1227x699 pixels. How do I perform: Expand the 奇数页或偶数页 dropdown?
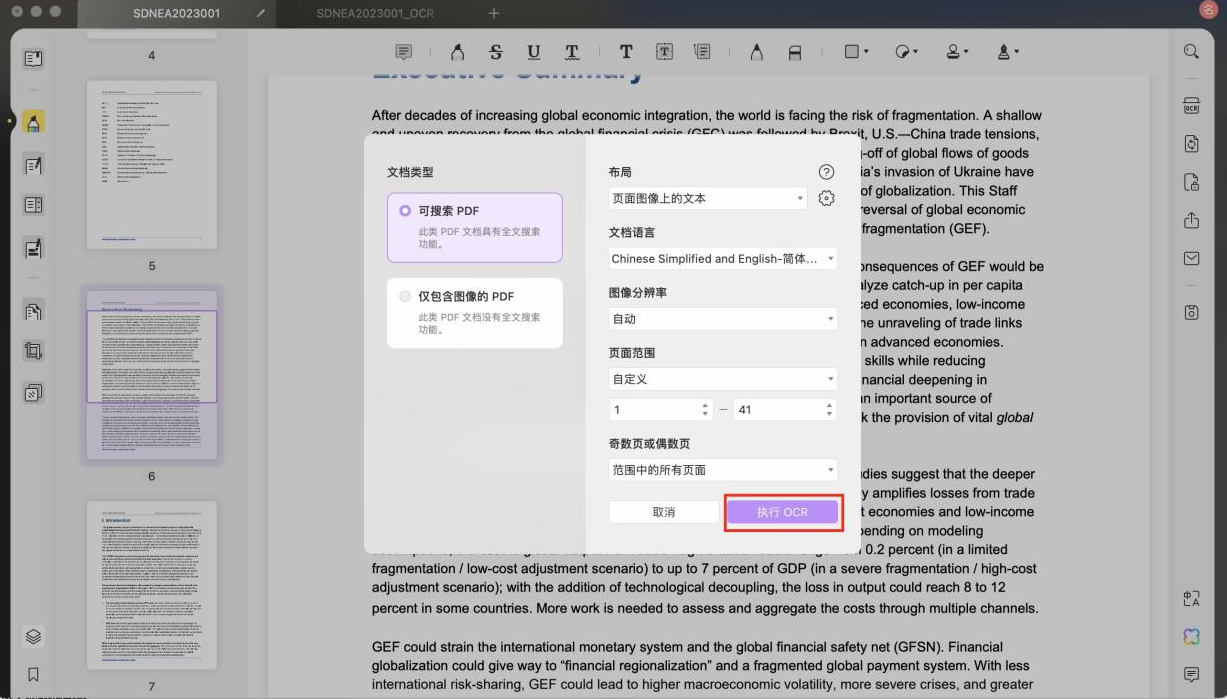[x=722, y=470]
